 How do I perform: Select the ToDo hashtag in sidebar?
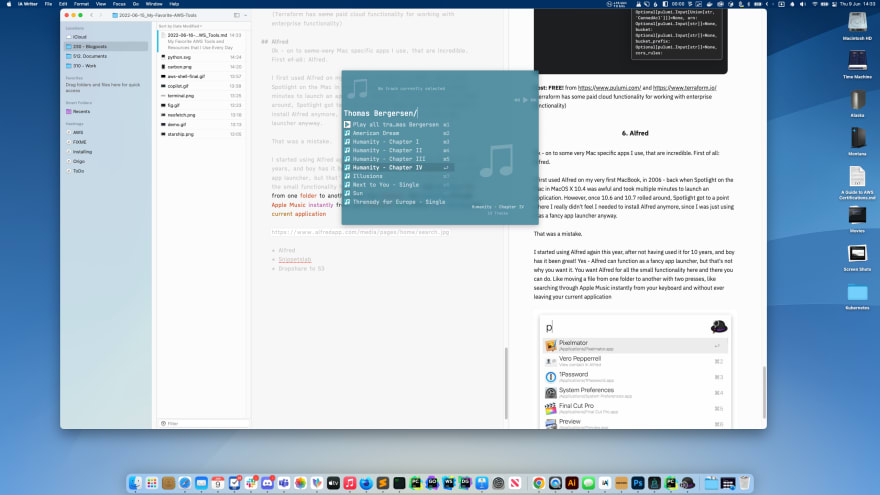tap(106, 171)
